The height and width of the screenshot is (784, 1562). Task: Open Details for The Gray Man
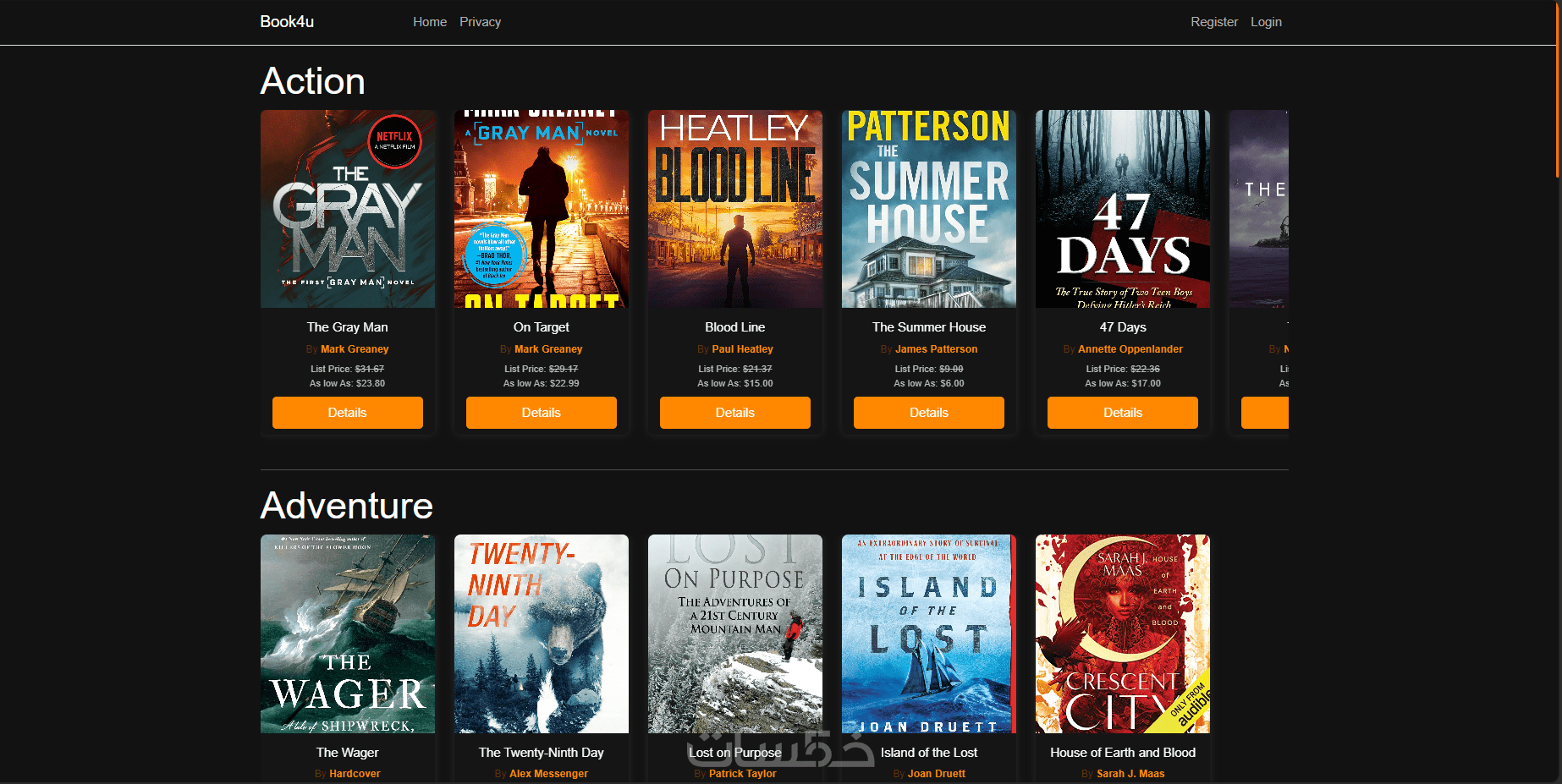click(348, 413)
